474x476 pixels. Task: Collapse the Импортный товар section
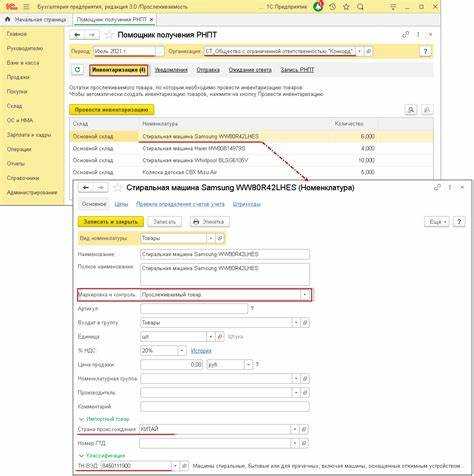click(104, 419)
